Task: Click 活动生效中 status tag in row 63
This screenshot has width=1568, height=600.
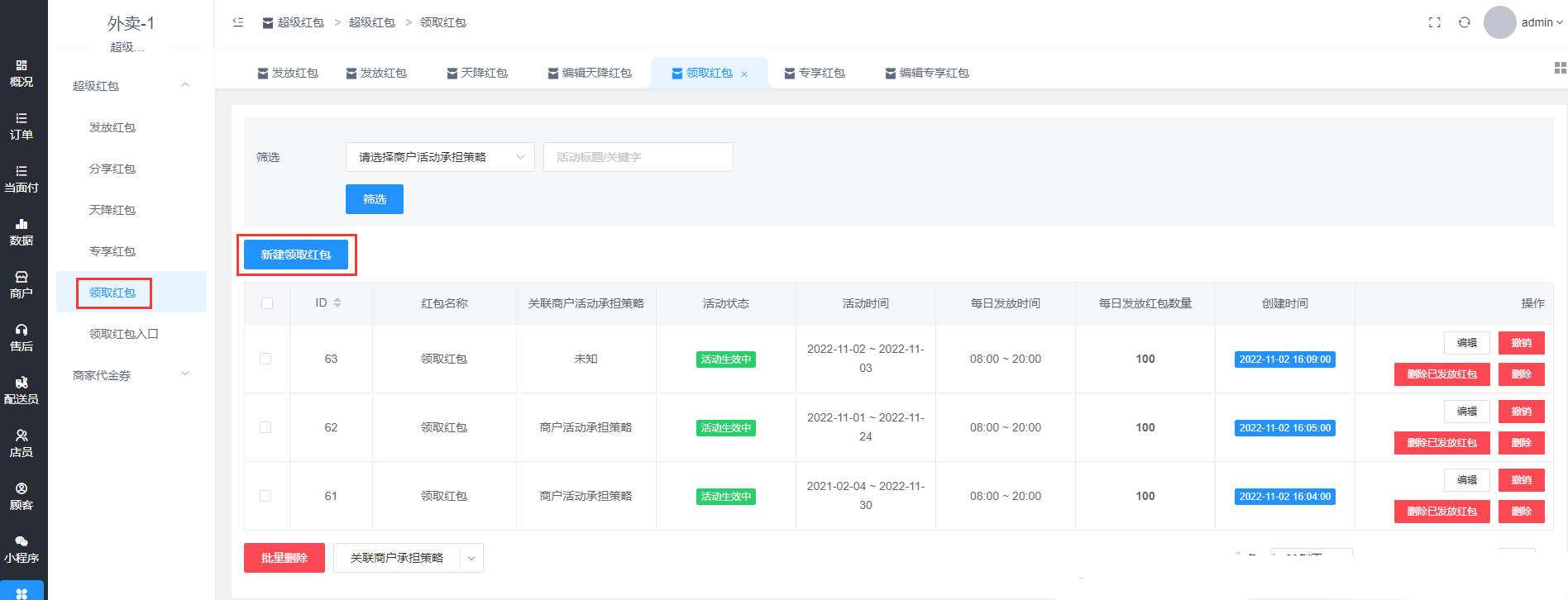Action: (x=726, y=360)
